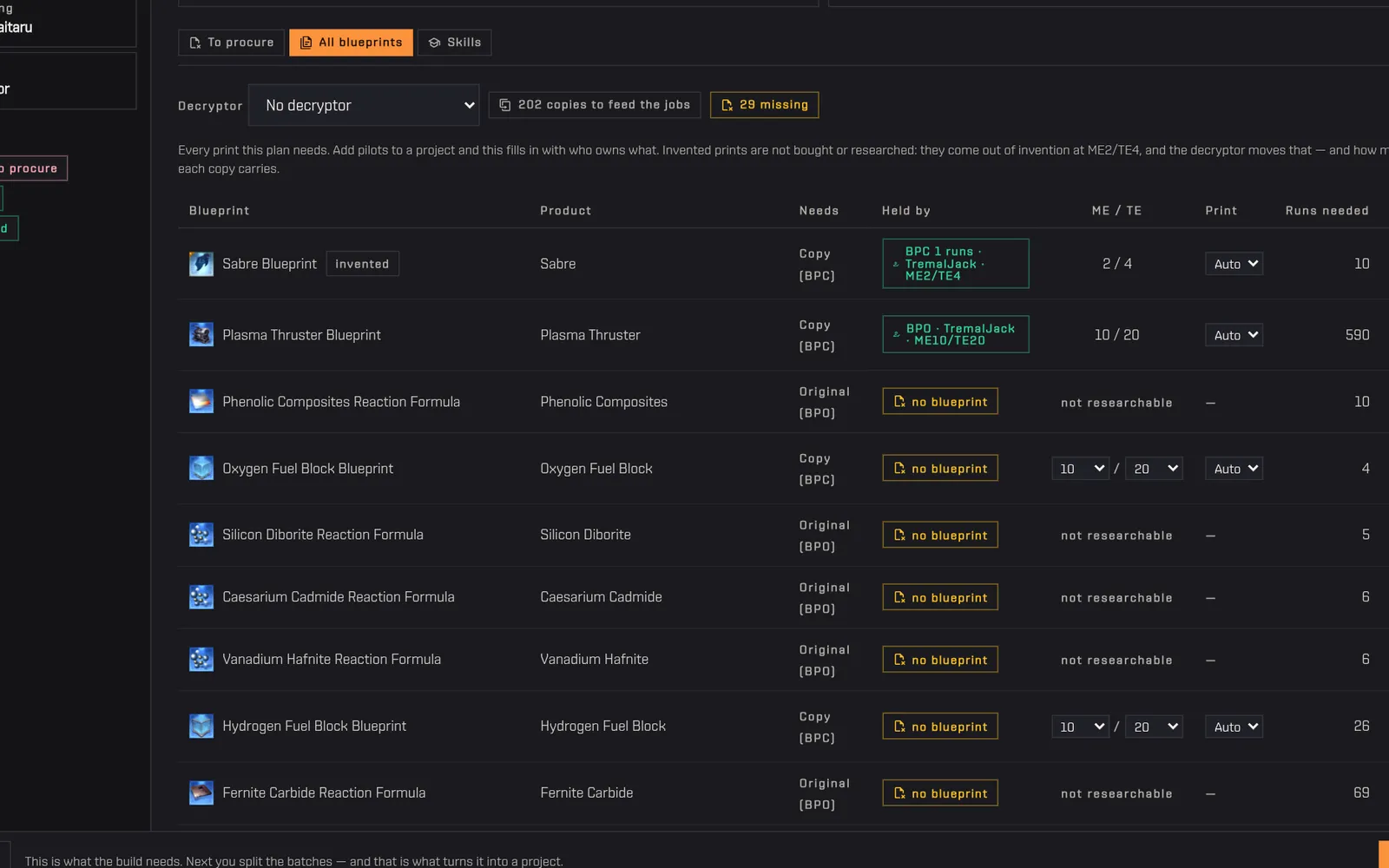
Task: Click no blueprint for Caesarium Cadmide
Action: (x=940, y=597)
